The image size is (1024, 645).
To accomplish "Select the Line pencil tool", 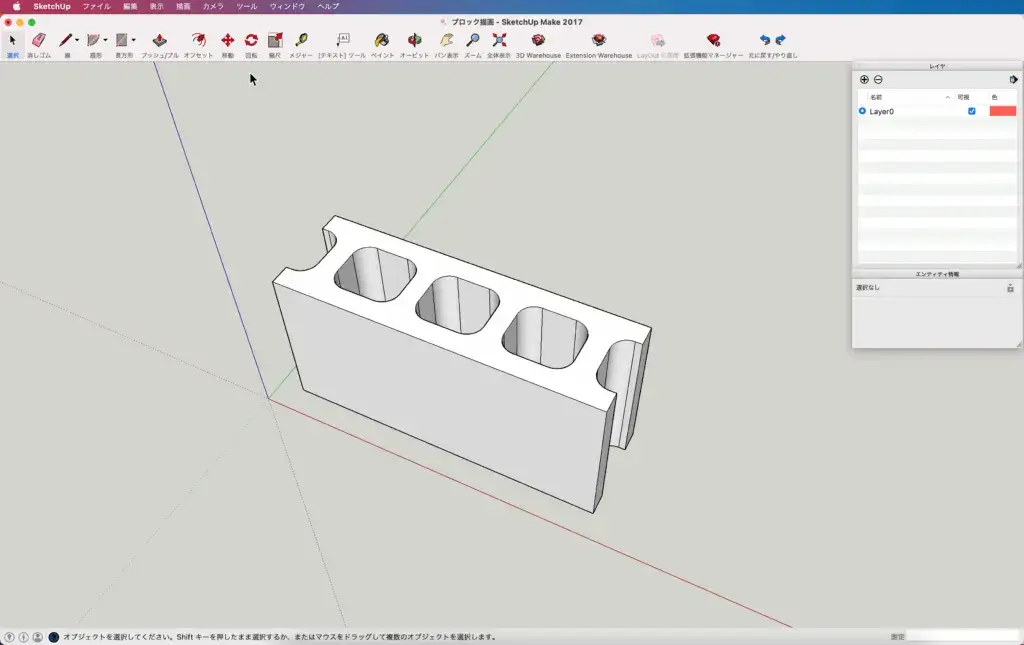I will click(65, 40).
